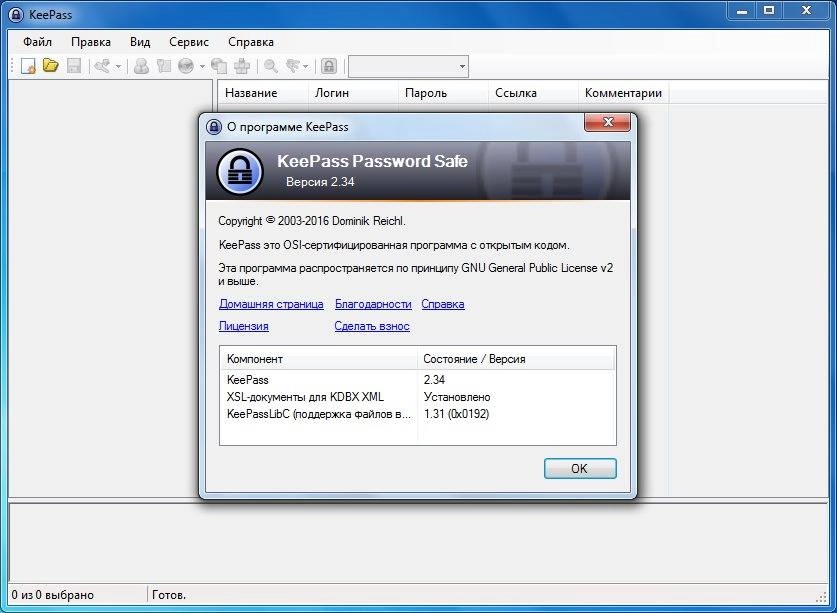Sort entries by Название column
The height and width of the screenshot is (613, 837).
point(264,93)
